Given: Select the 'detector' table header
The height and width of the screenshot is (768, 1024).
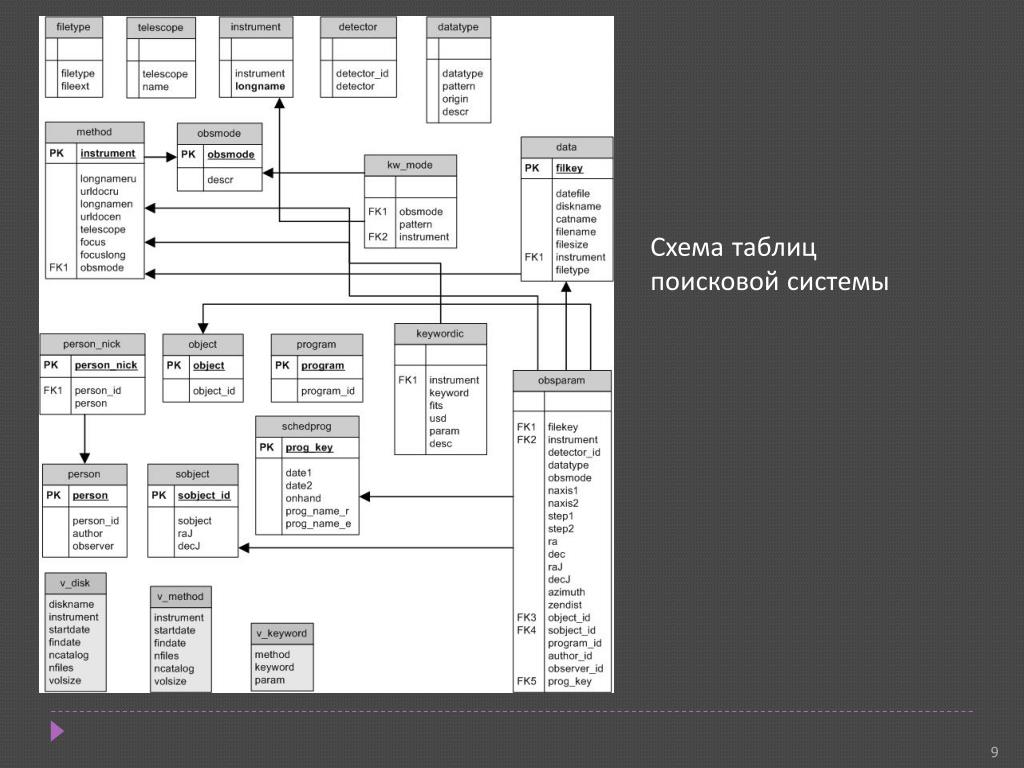Looking at the screenshot, I should (x=358, y=27).
